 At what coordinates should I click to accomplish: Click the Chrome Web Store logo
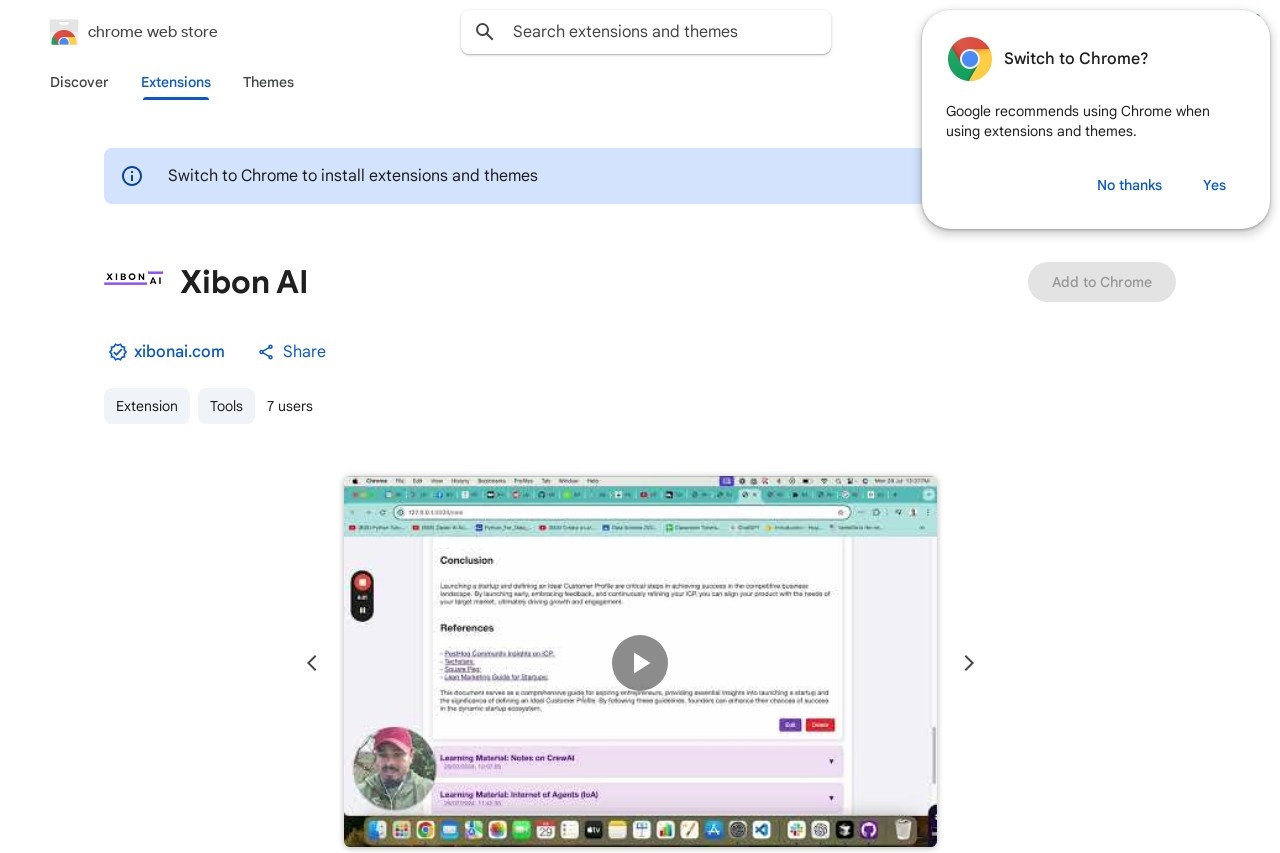click(x=64, y=32)
